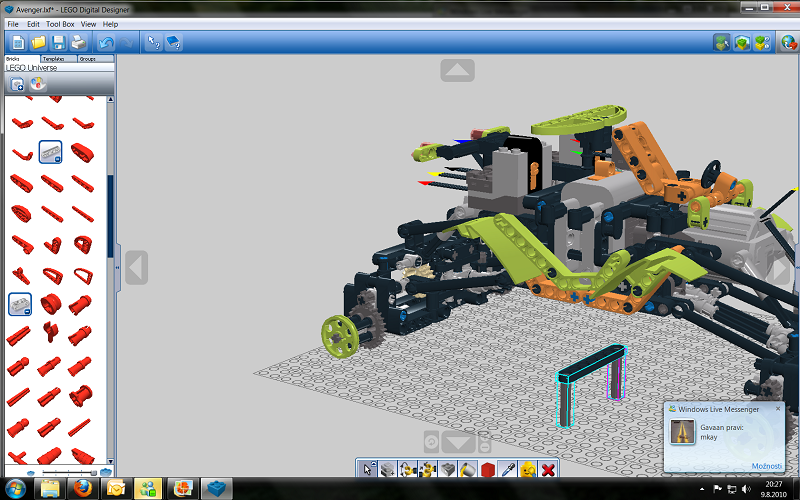800x500 pixels.
Task: Choose the Clone brick tool
Action: point(387,468)
